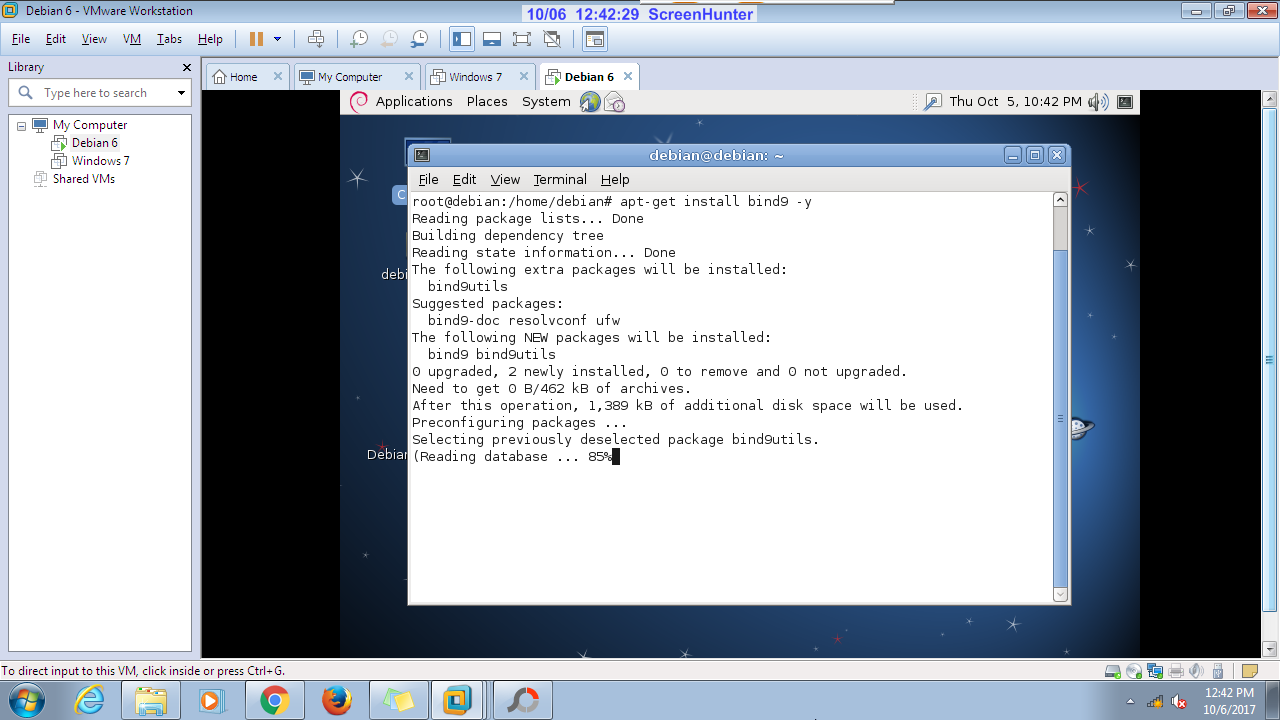This screenshot has height=720, width=1280.
Task: Select Debian 6 in the Library tree
Action: [95, 143]
